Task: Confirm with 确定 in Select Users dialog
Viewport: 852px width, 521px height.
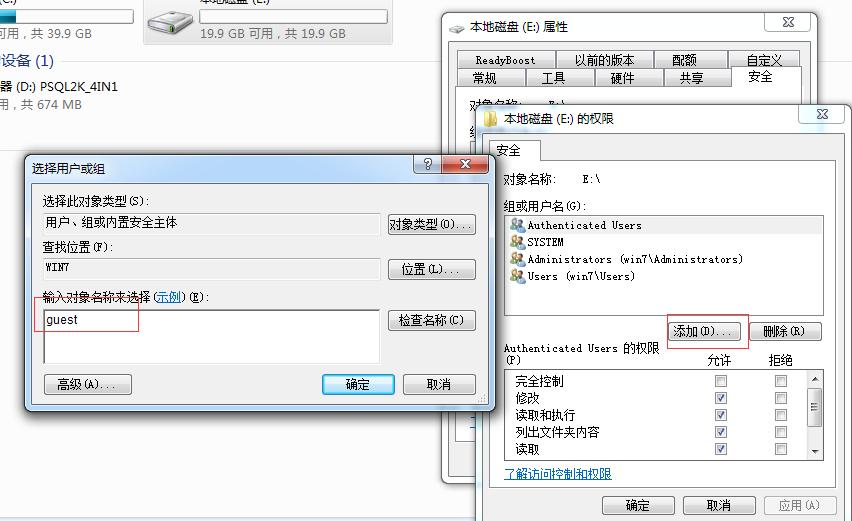Action: 358,384
